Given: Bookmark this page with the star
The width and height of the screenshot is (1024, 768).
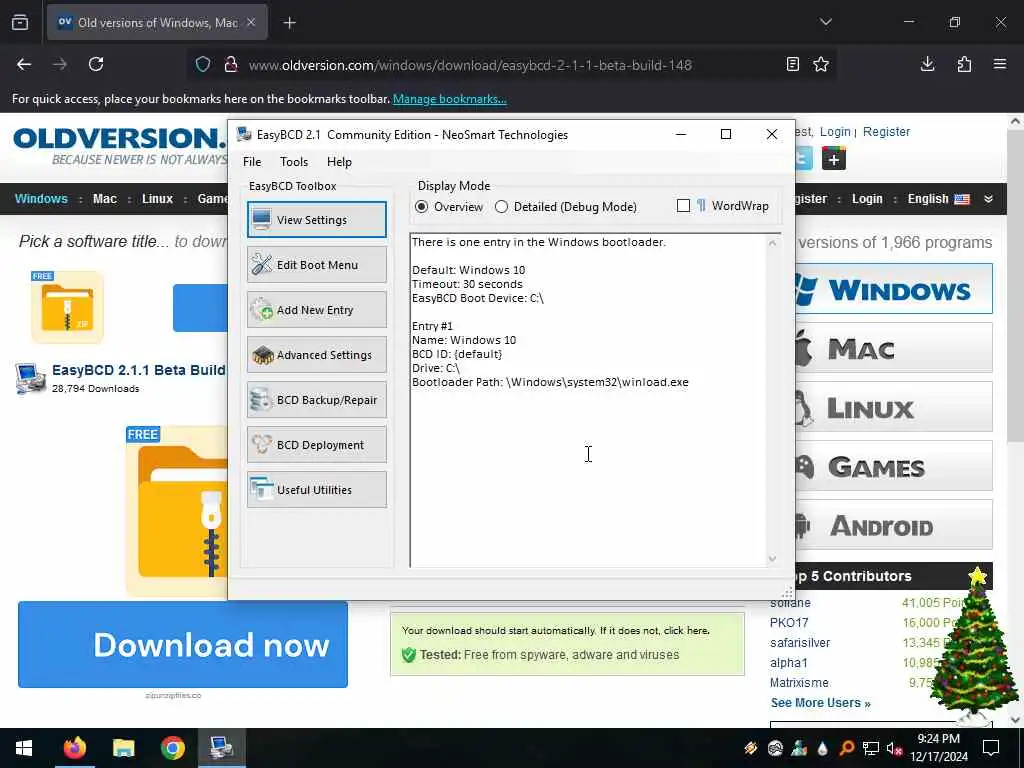Looking at the screenshot, I should [x=821, y=64].
